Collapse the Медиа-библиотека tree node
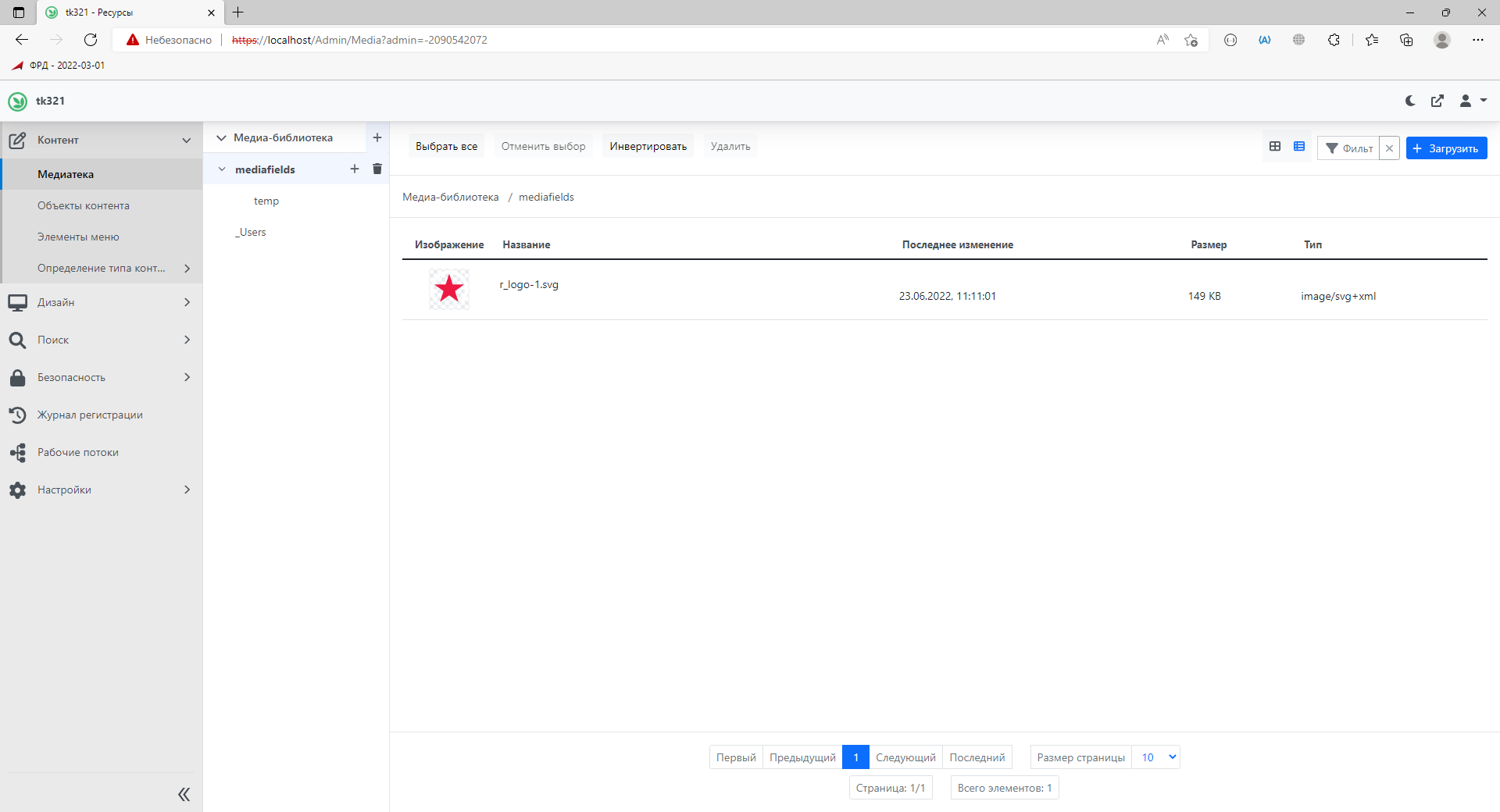This screenshot has height=812, width=1500. [221, 137]
